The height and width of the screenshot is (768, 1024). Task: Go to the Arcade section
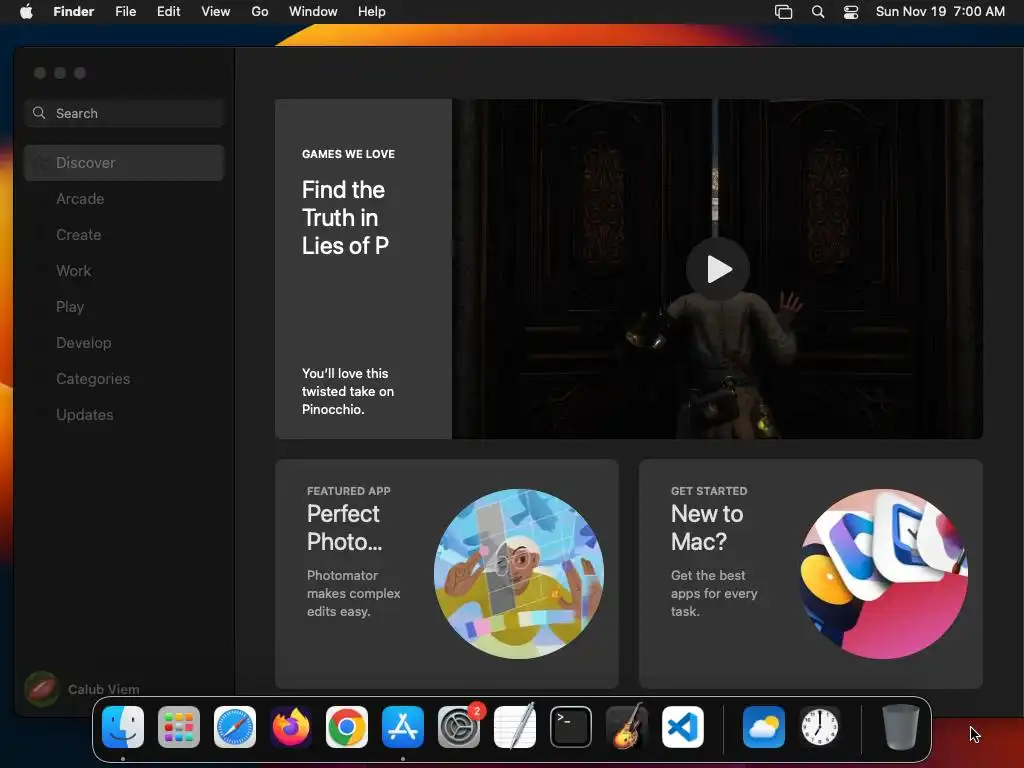pos(124,199)
